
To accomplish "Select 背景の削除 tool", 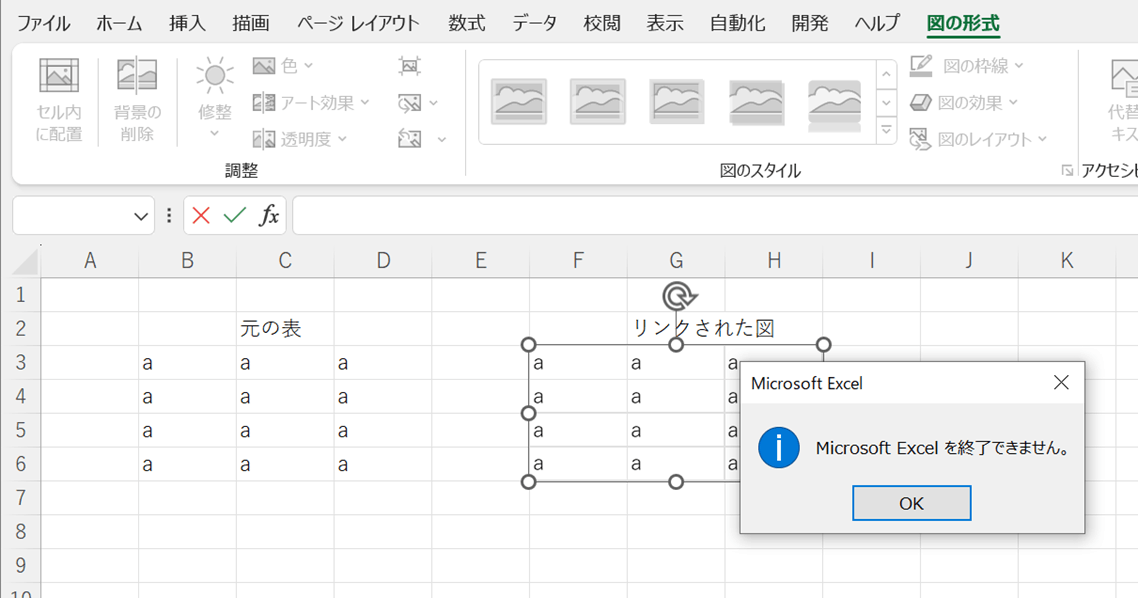I will click(137, 100).
